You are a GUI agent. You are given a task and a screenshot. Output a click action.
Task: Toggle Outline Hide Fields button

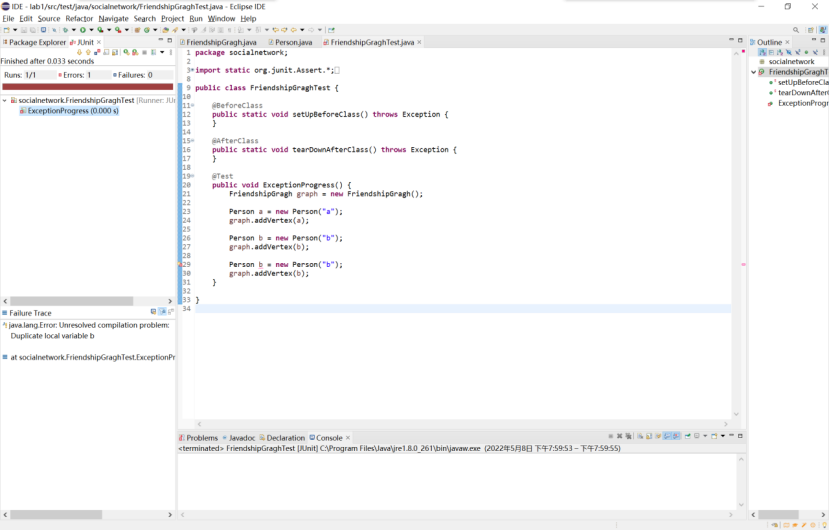click(789, 52)
